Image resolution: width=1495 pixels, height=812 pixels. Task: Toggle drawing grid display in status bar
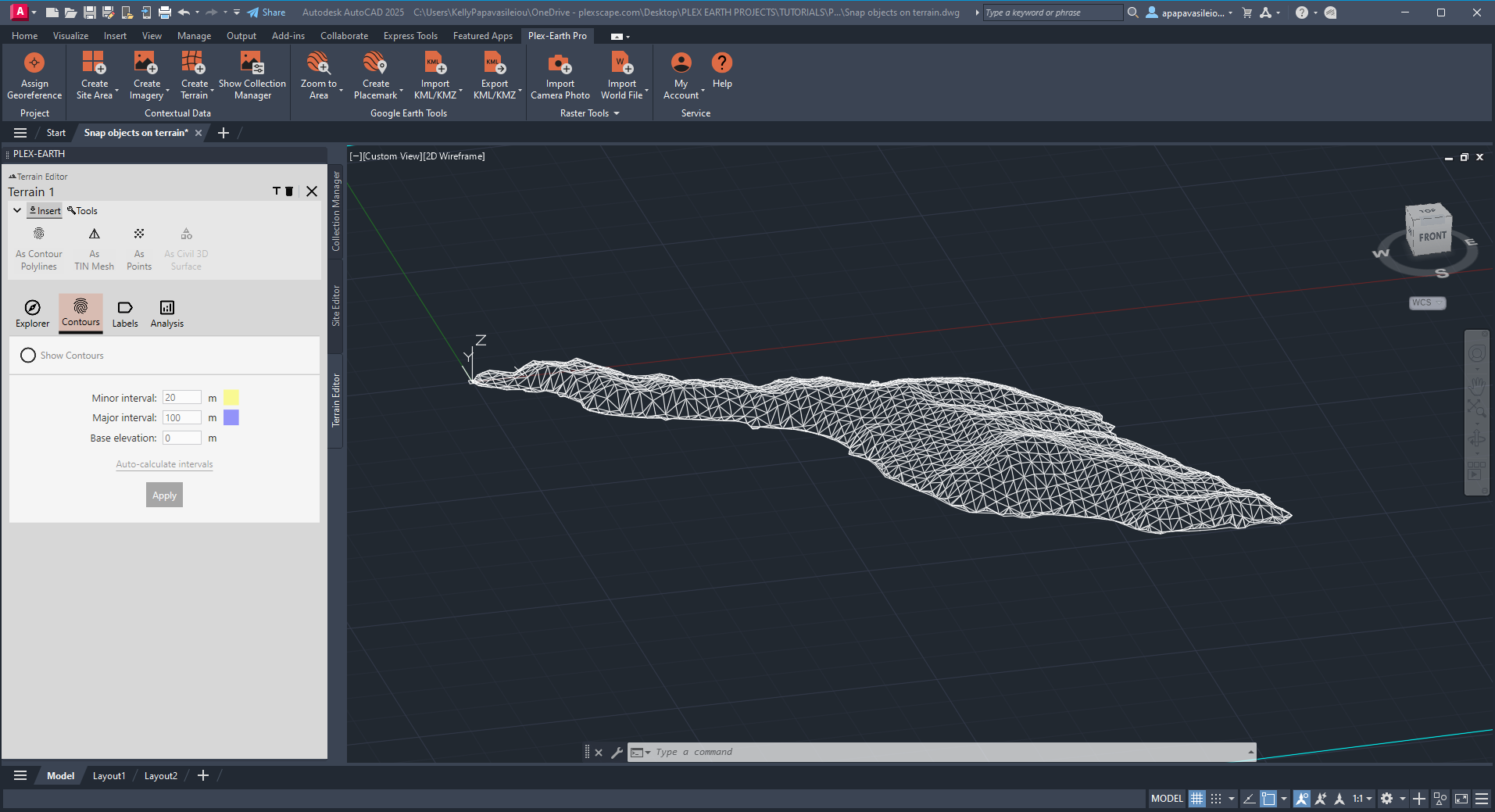pyautogui.click(x=1197, y=799)
